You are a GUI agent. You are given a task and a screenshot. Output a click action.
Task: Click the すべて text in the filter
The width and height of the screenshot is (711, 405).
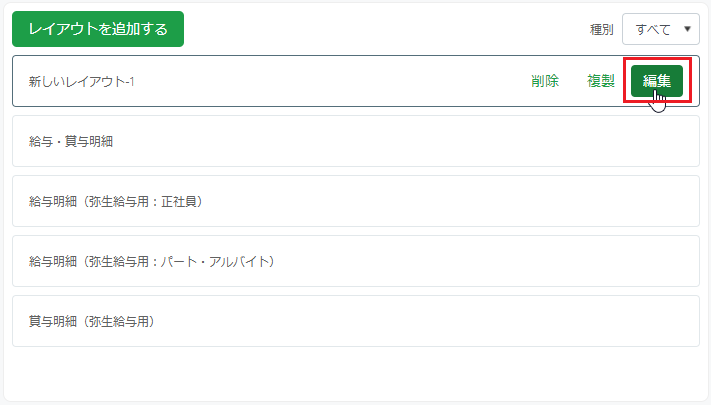click(x=653, y=29)
